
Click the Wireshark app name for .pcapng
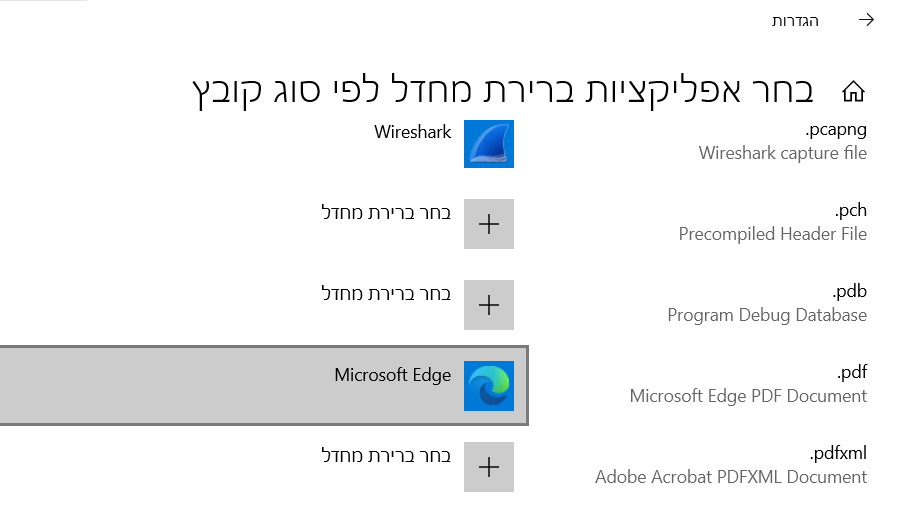coord(413,132)
